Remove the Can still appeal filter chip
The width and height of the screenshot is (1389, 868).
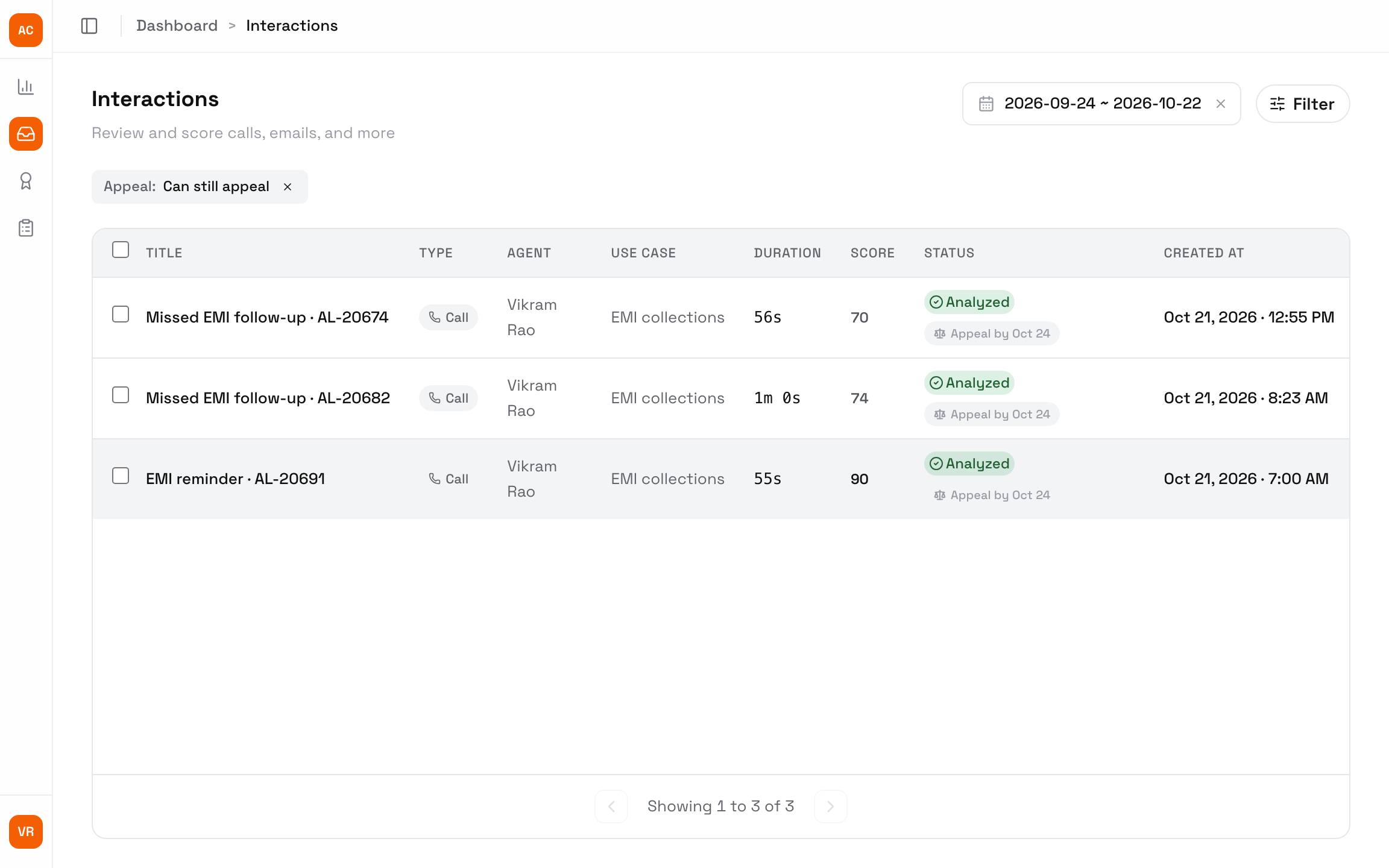(x=288, y=187)
